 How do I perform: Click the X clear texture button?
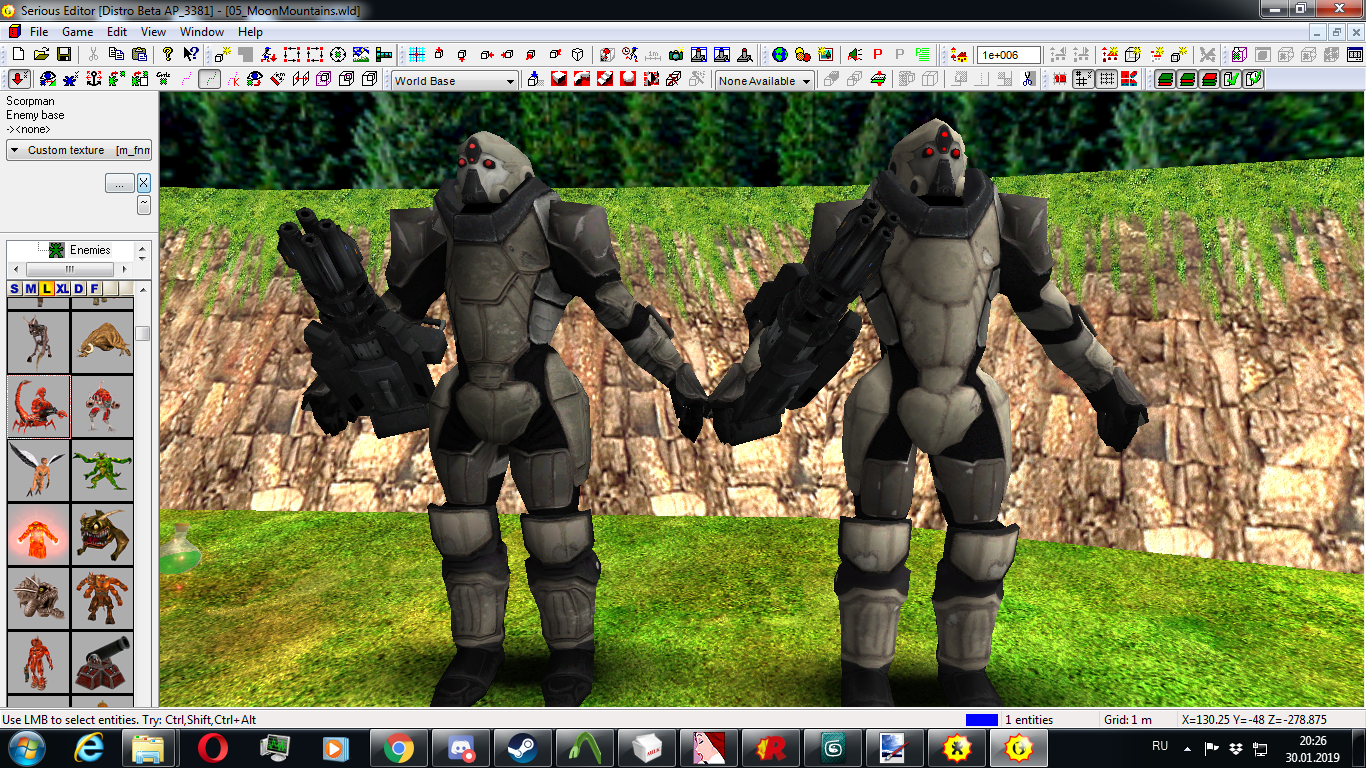click(144, 183)
